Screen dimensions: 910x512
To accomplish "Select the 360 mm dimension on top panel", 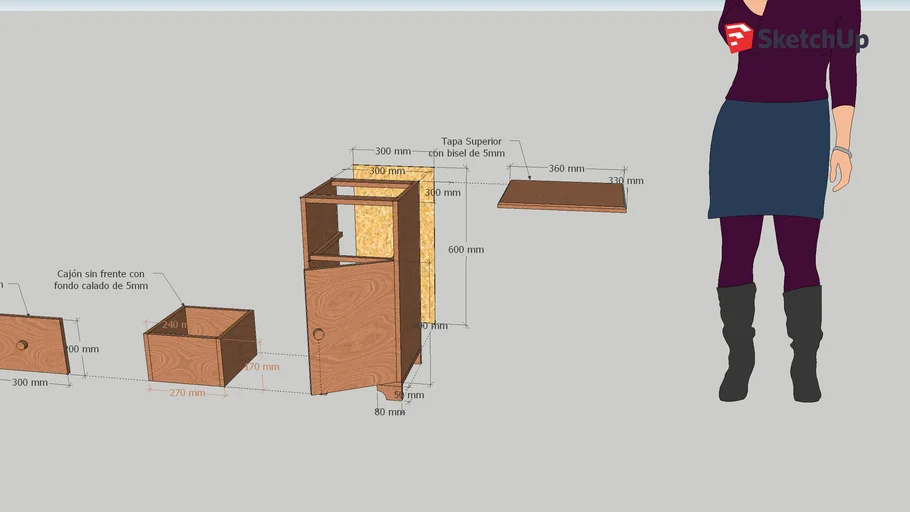I will 566,169.
